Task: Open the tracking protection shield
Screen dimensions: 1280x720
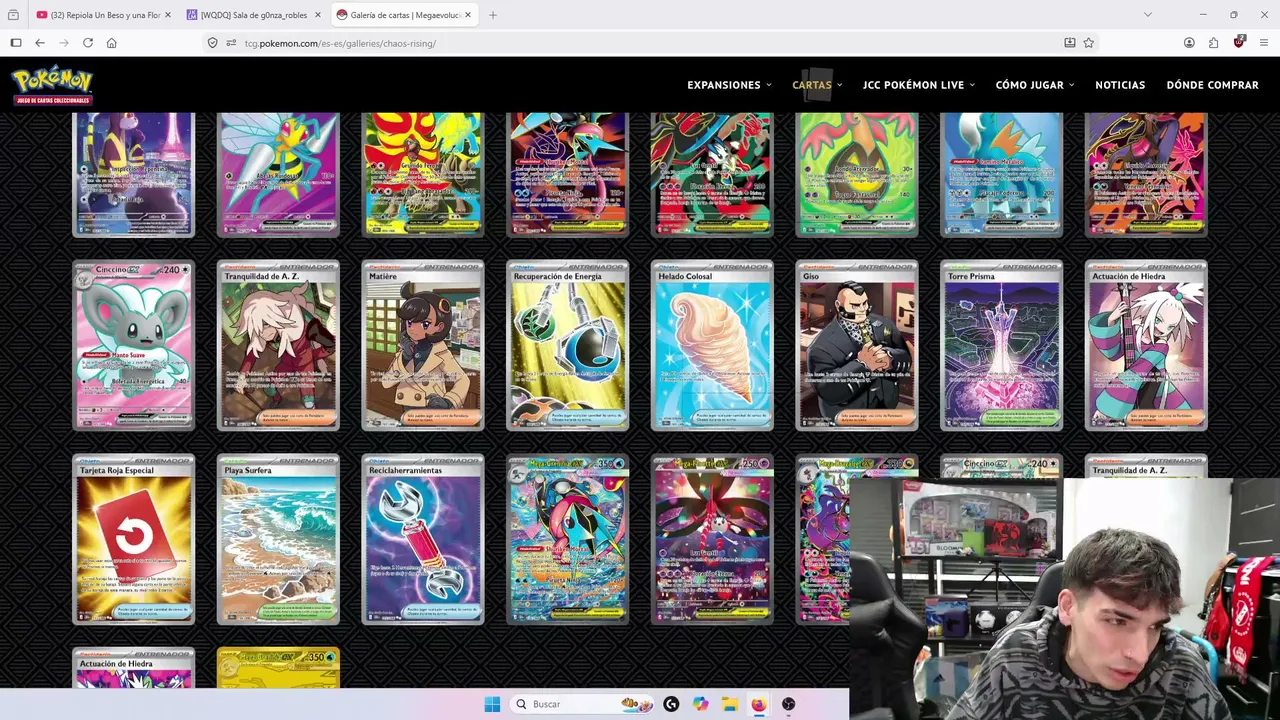Action: (212, 43)
